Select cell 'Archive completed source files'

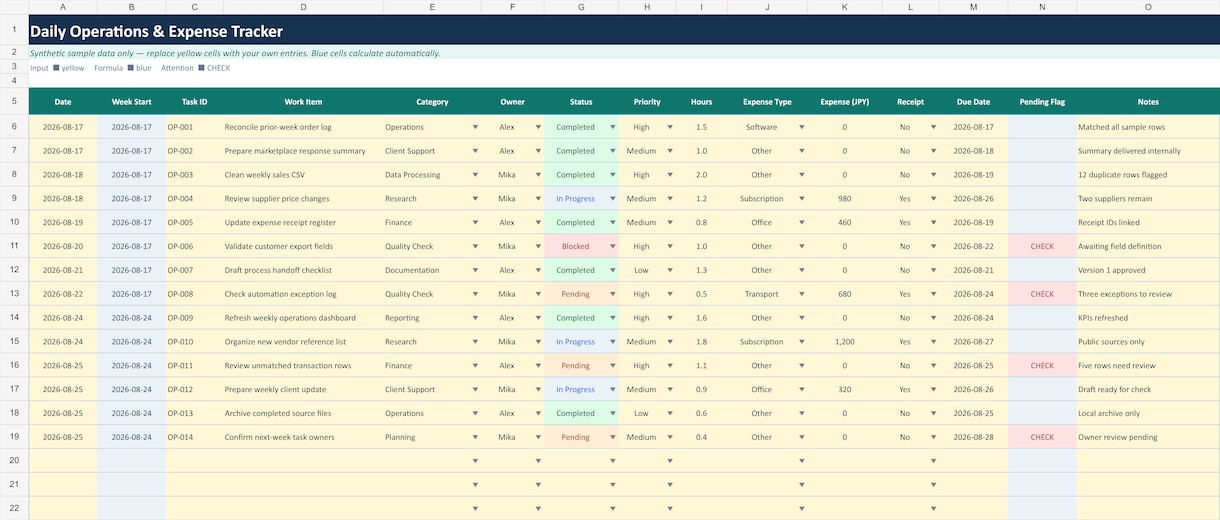coord(303,413)
